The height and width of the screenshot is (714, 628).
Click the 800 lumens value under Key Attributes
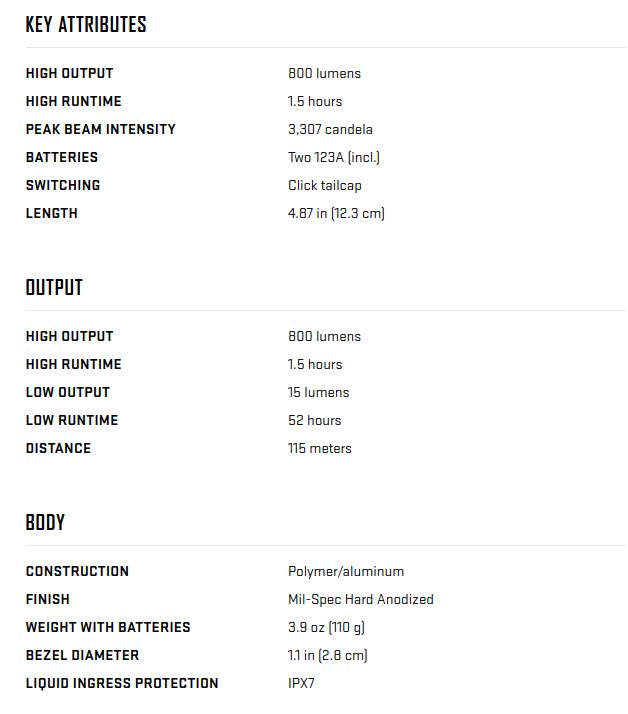click(x=324, y=73)
